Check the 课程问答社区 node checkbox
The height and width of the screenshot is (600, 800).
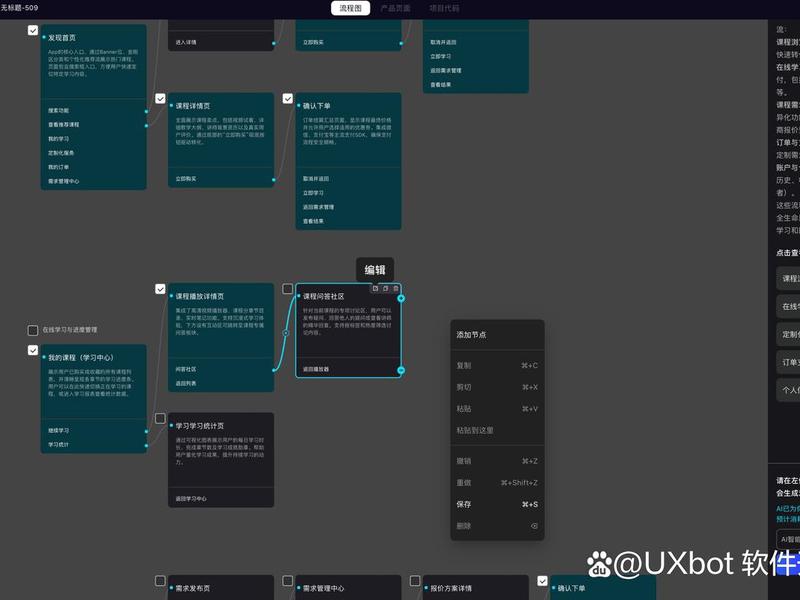click(x=288, y=289)
